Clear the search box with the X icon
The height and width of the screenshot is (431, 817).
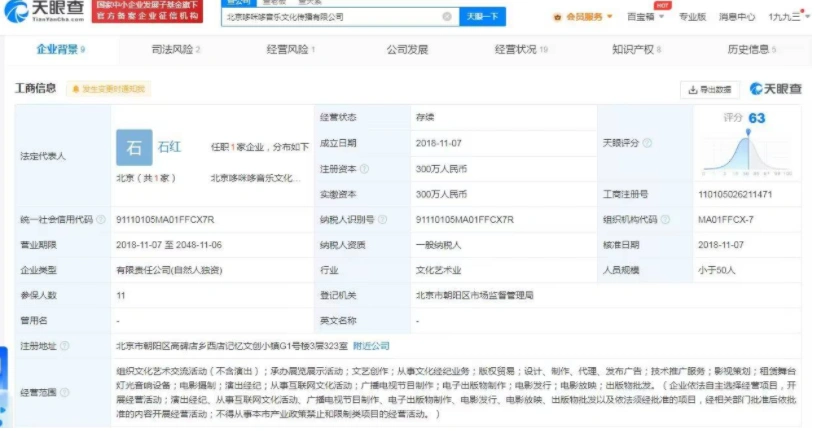point(446,17)
